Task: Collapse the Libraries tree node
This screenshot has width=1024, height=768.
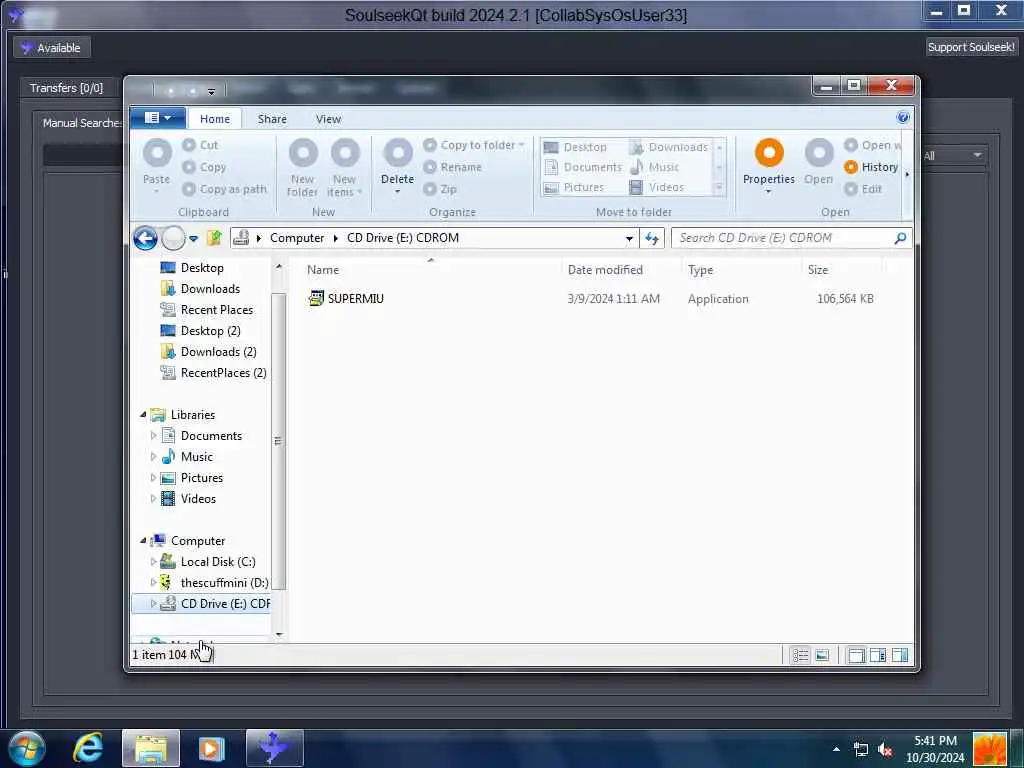Action: [143, 415]
